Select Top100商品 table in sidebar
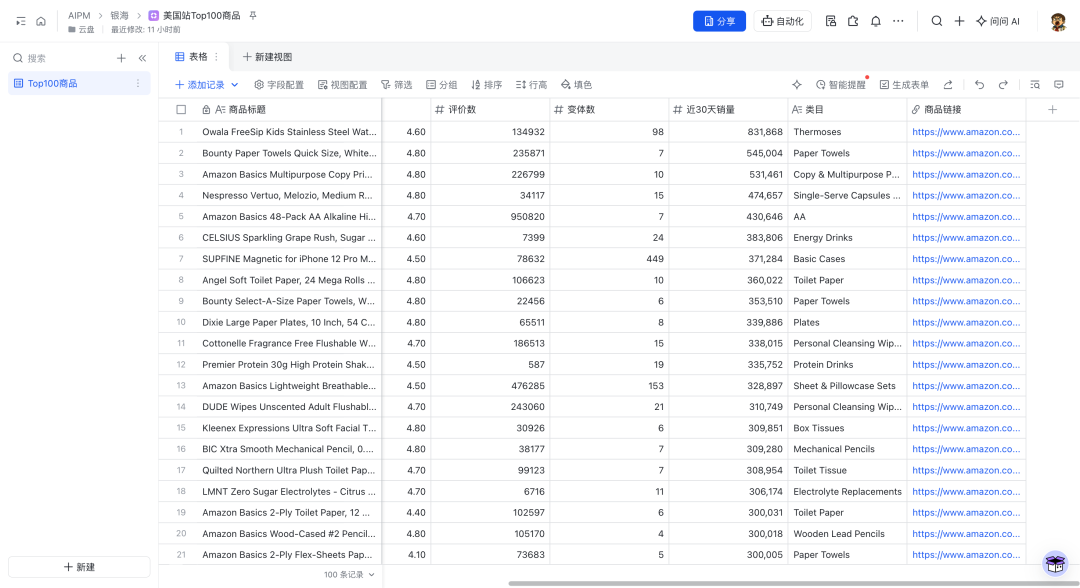Image resolution: width=1080 pixels, height=588 pixels. (79, 83)
